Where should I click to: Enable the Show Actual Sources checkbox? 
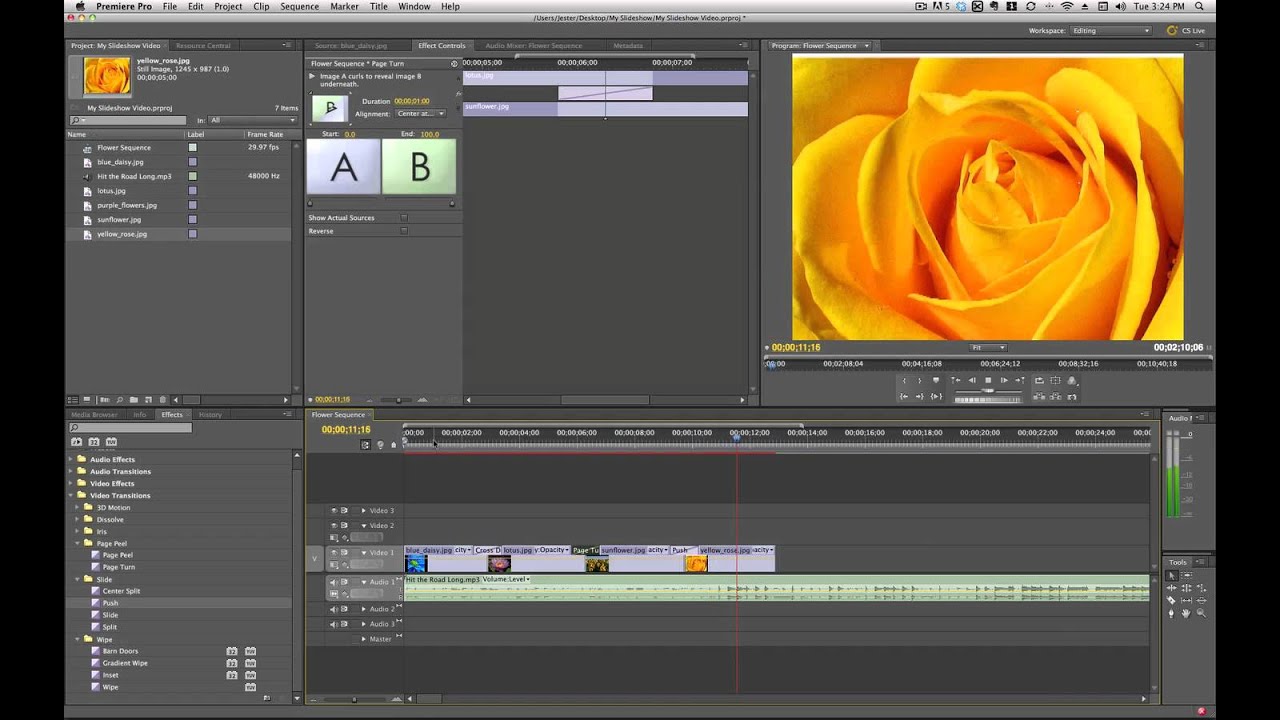click(404, 217)
